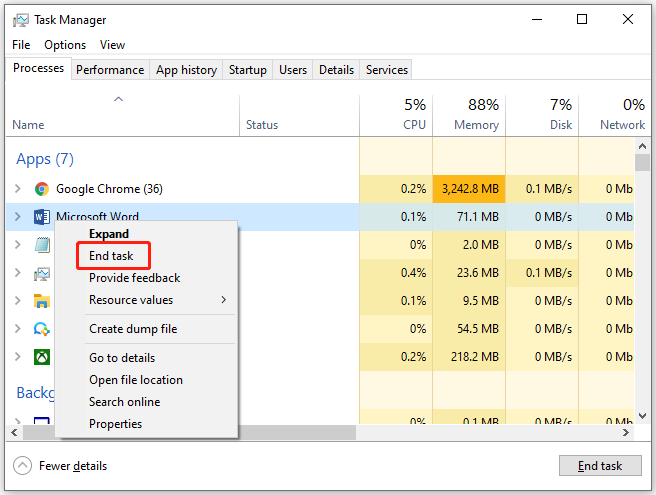Screen dimensions: 656x495
Task: Expand the Xbox app process row
Action: coord(18,357)
